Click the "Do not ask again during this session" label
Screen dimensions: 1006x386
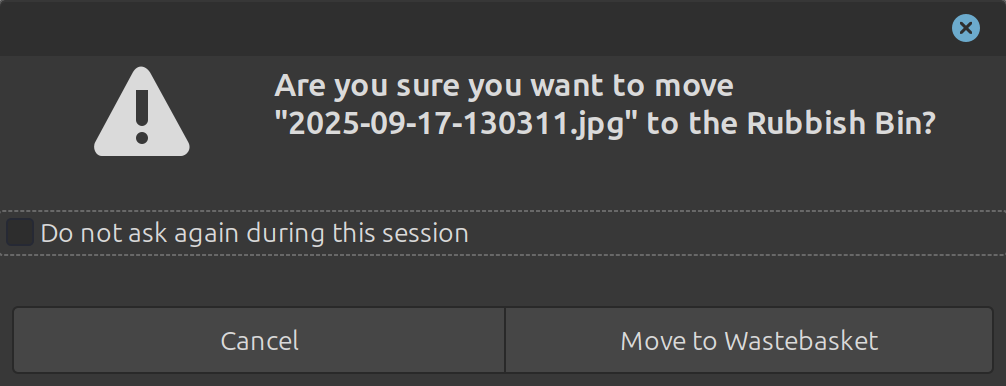(x=255, y=233)
